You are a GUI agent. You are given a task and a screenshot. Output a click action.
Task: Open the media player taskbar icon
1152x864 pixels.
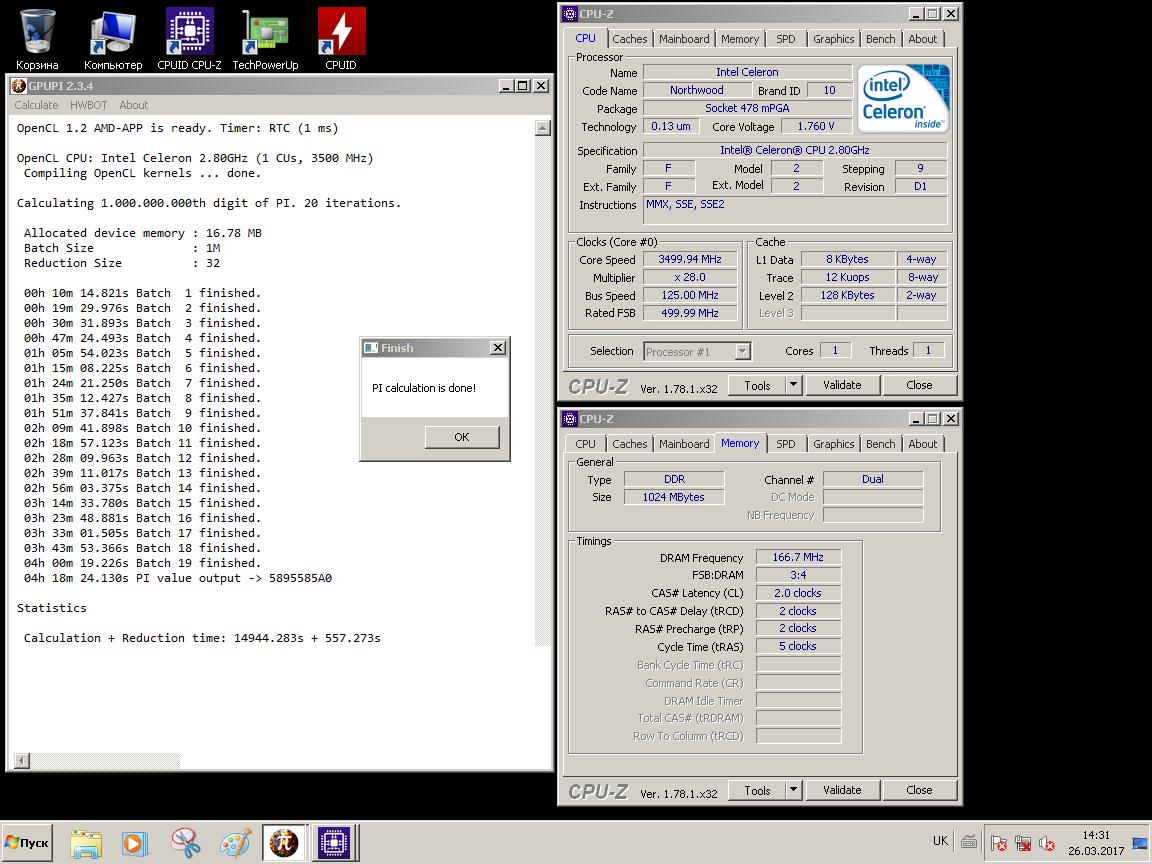point(134,843)
